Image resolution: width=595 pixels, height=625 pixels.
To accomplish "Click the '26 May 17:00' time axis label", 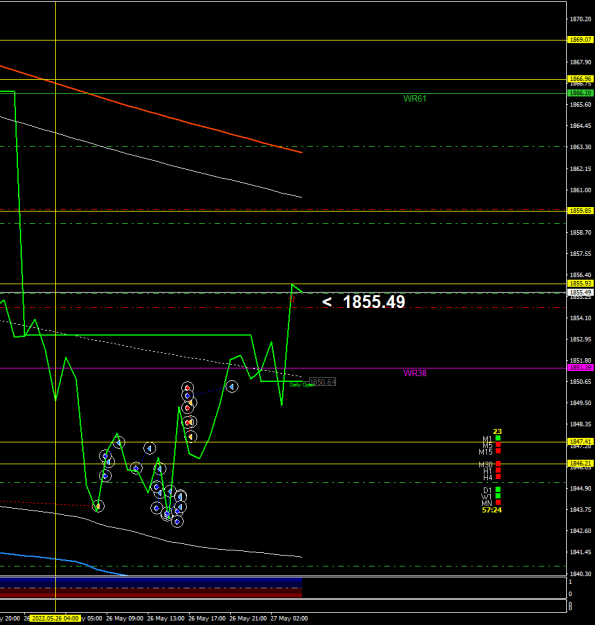I will tap(207, 619).
